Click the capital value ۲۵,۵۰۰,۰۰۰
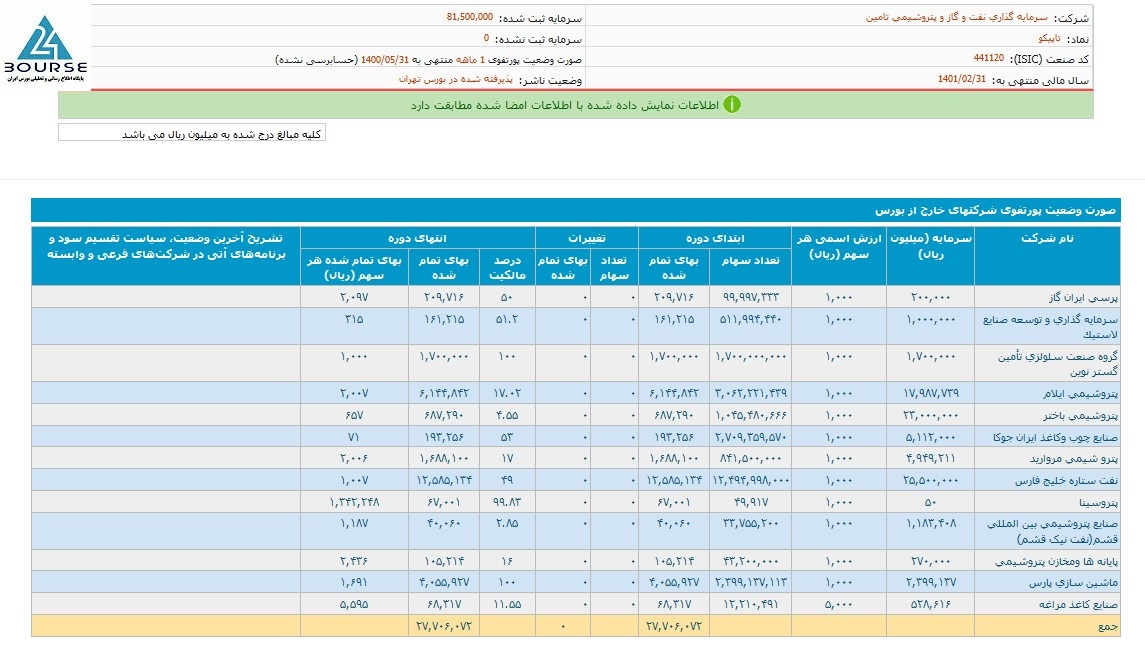The height and width of the screenshot is (648, 1145). 930,480
